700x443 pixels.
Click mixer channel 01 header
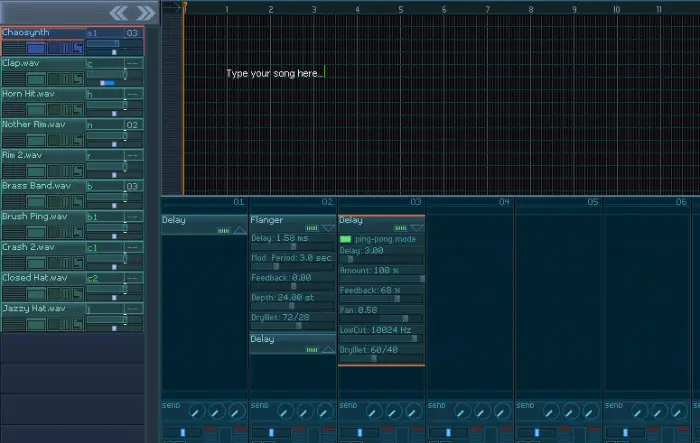[x=204, y=202]
